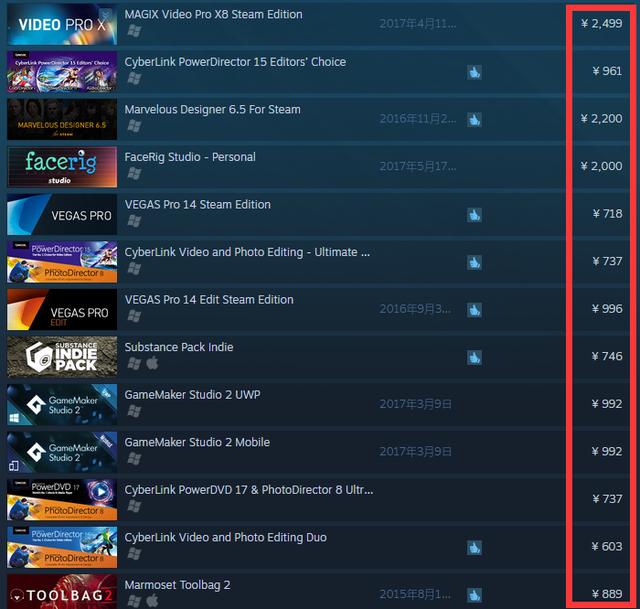Click thumbs-up review icon for Marvelous Designer 6.5
Screen dimensions: 640x609
(x=474, y=120)
